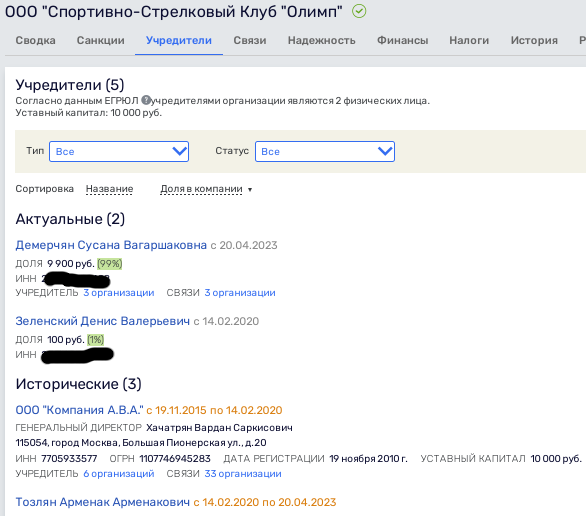Screen dimensions: 586x516
Task: Click the green verified checkmark icon
Action: click(x=359, y=11)
